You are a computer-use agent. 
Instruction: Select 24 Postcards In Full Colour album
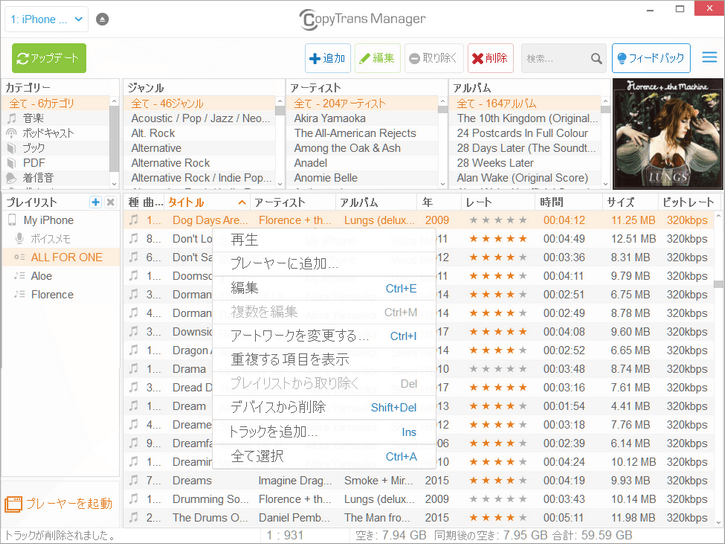(526, 133)
